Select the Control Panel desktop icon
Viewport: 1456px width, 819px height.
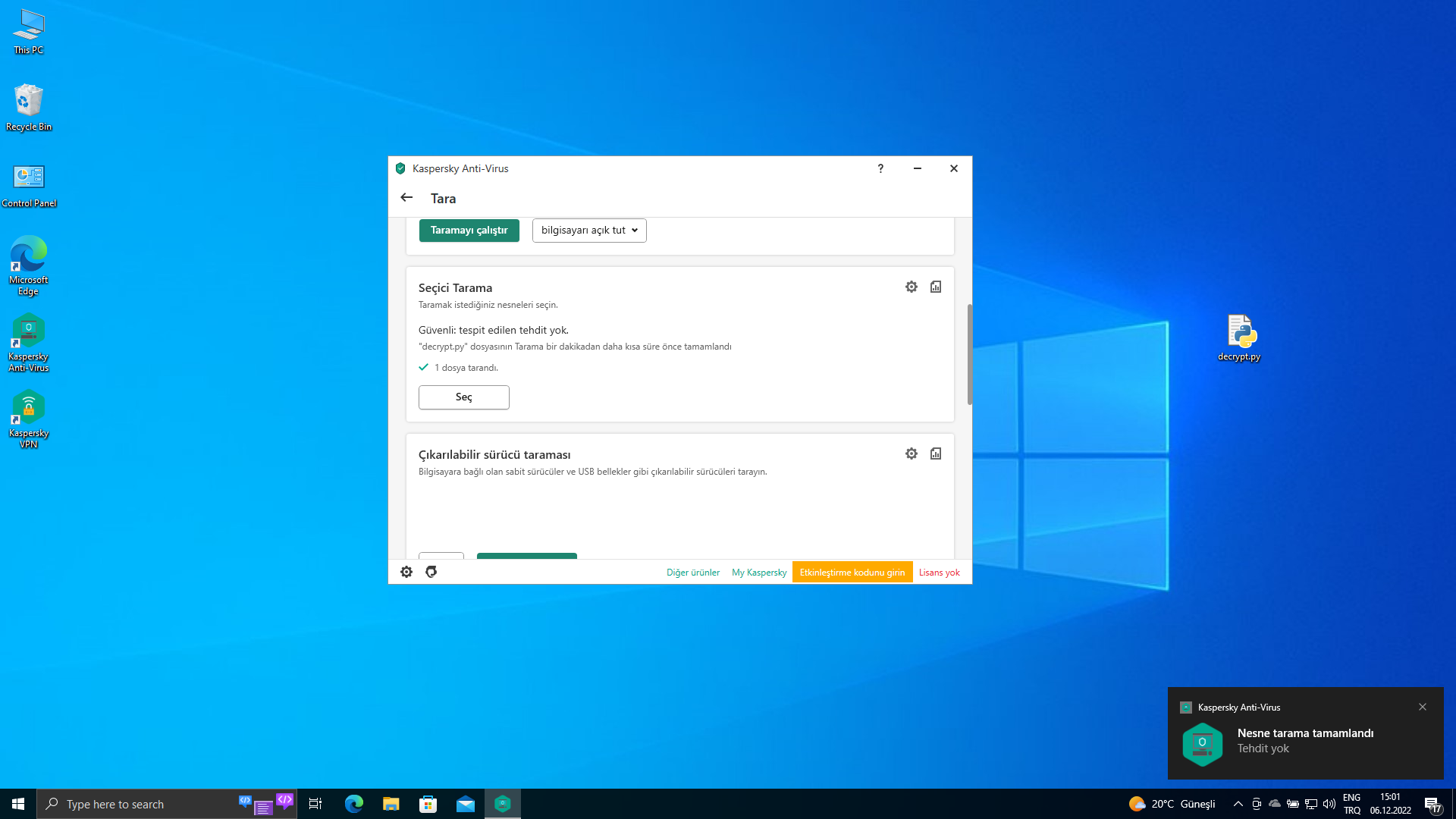tap(29, 186)
